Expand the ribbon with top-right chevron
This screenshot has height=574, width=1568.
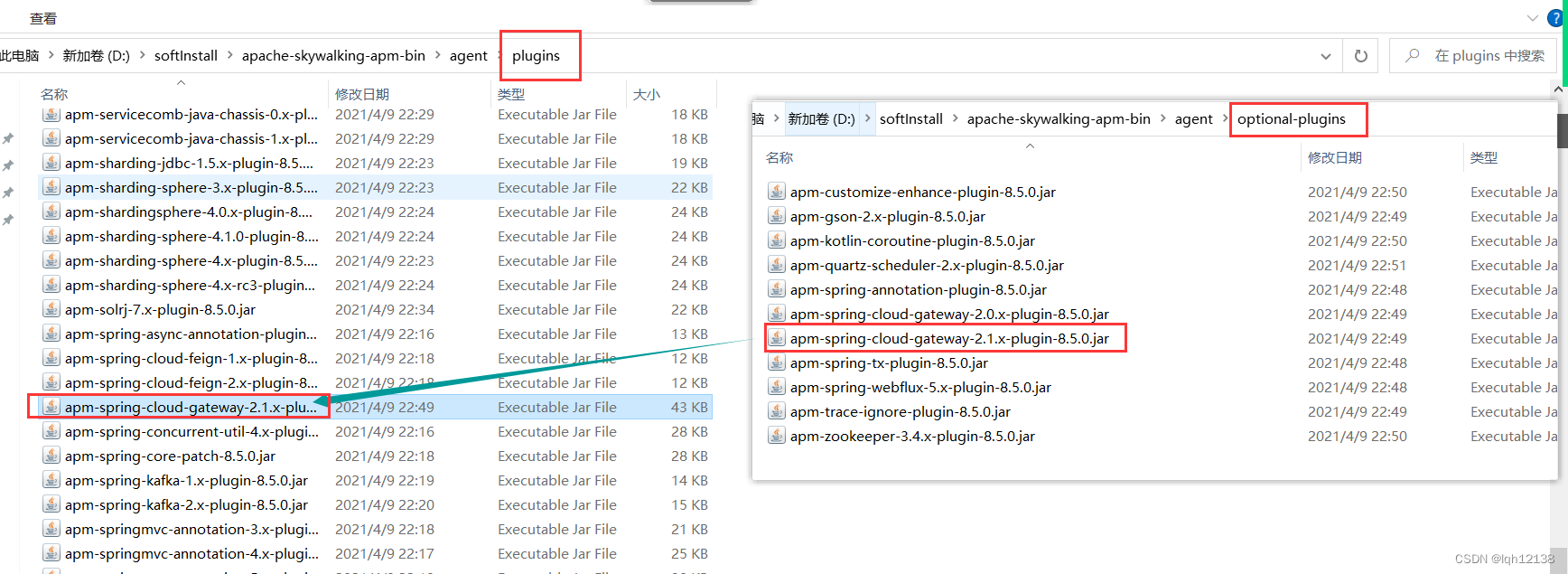(x=1532, y=18)
